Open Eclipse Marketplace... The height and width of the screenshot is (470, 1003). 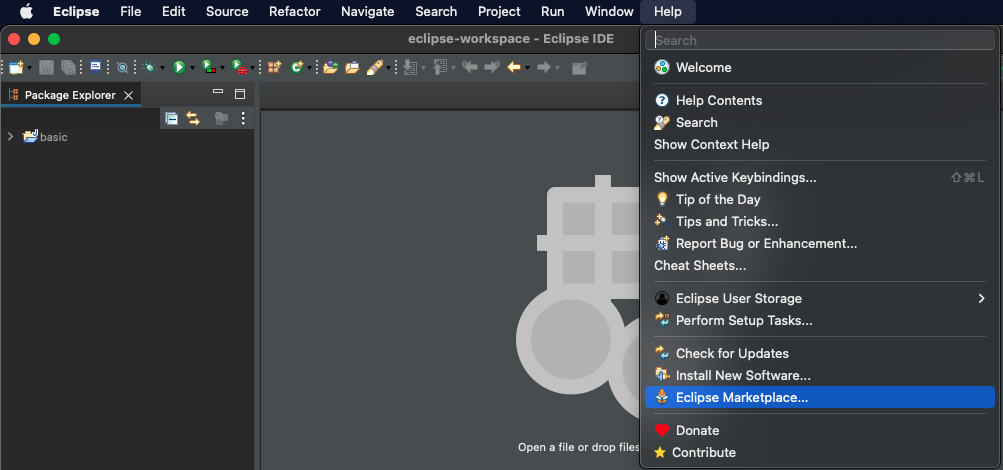[x=820, y=397]
